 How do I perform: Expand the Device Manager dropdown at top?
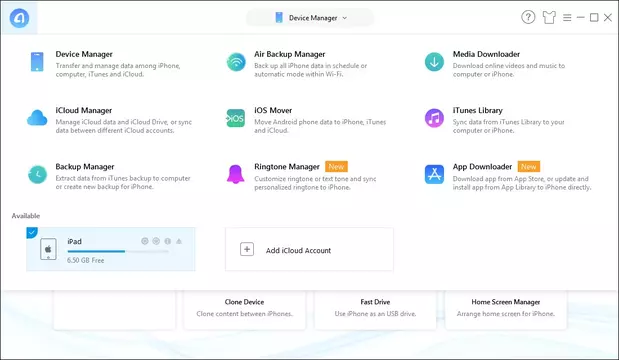click(x=310, y=18)
